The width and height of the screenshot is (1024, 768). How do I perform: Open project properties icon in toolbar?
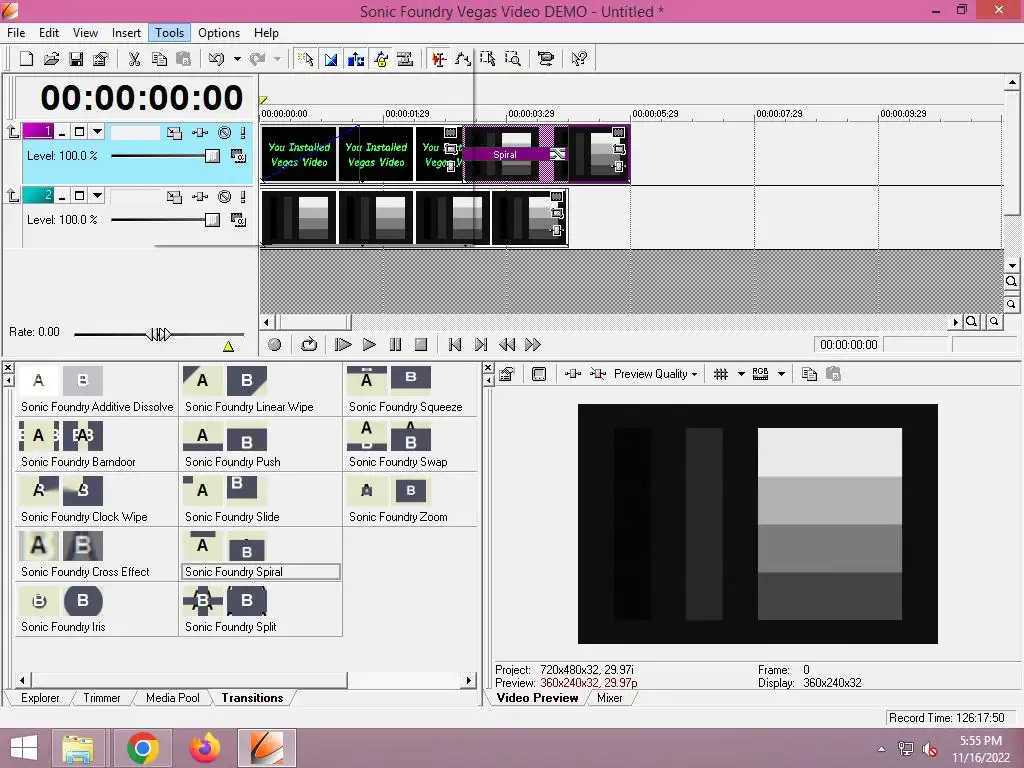(100, 59)
